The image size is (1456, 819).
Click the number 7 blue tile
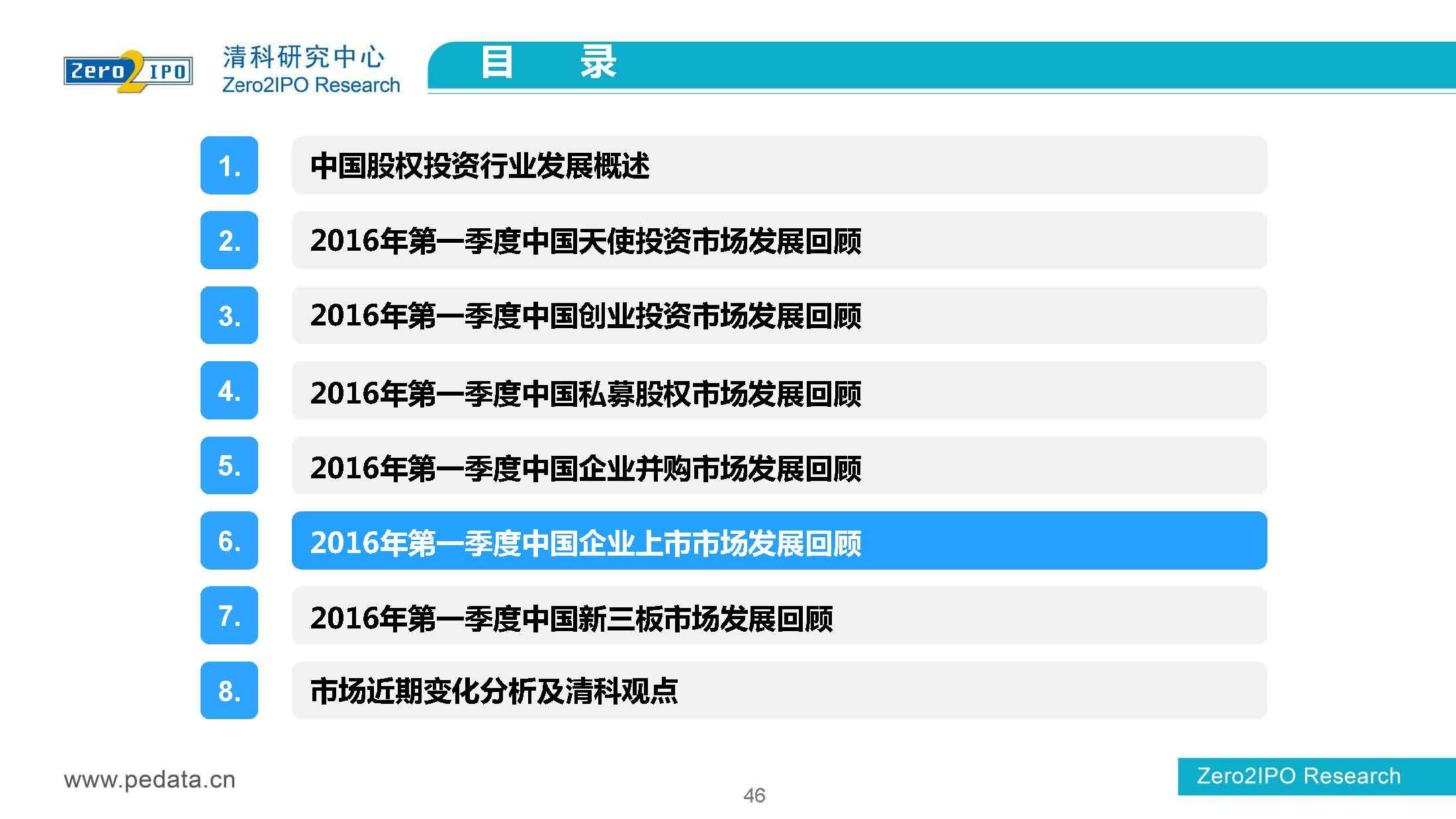(229, 615)
